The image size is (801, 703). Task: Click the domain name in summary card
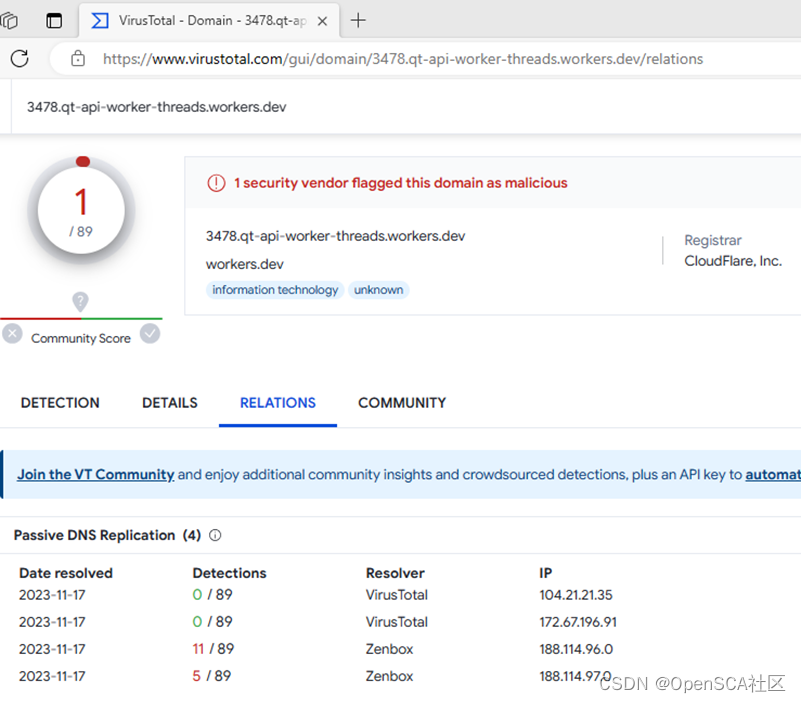click(x=335, y=236)
